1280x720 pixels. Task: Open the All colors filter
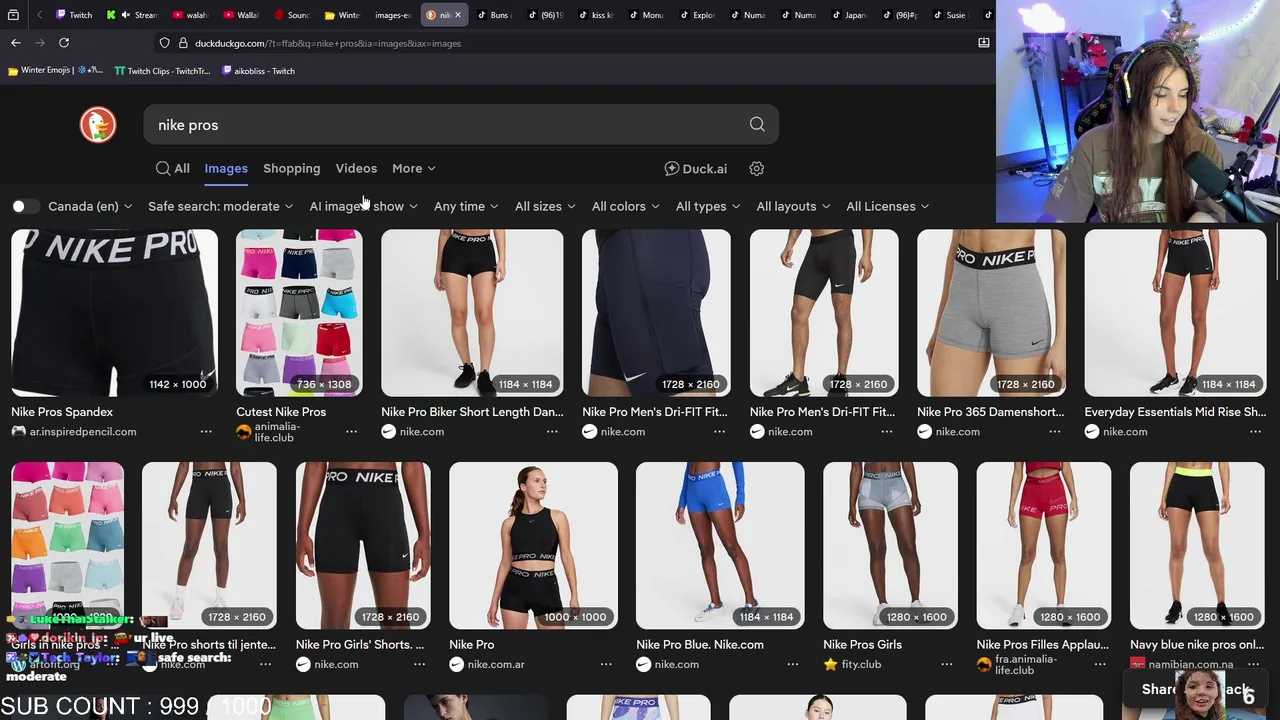pyautogui.click(x=625, y=206)
